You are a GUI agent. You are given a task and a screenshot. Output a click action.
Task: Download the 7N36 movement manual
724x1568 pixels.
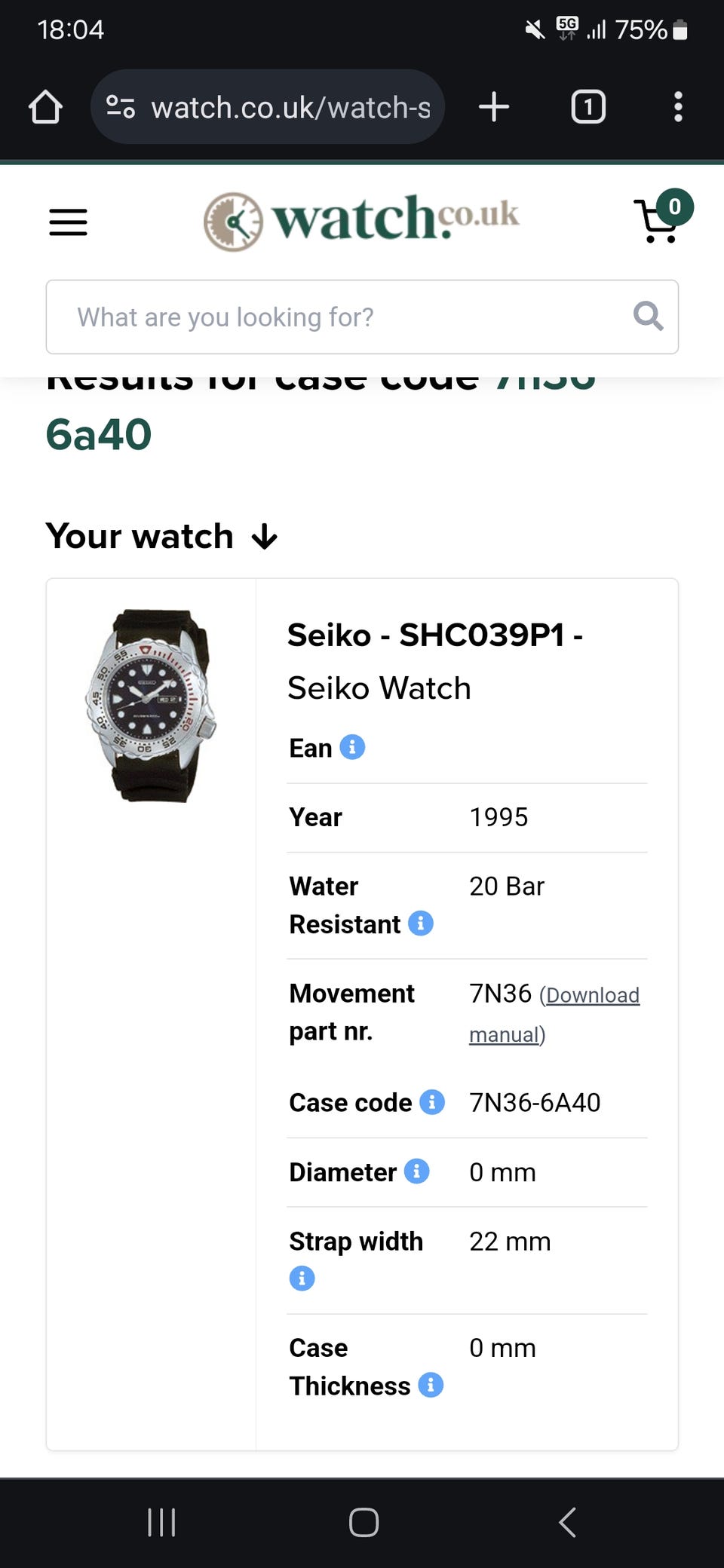click(x=554, y=1014)
